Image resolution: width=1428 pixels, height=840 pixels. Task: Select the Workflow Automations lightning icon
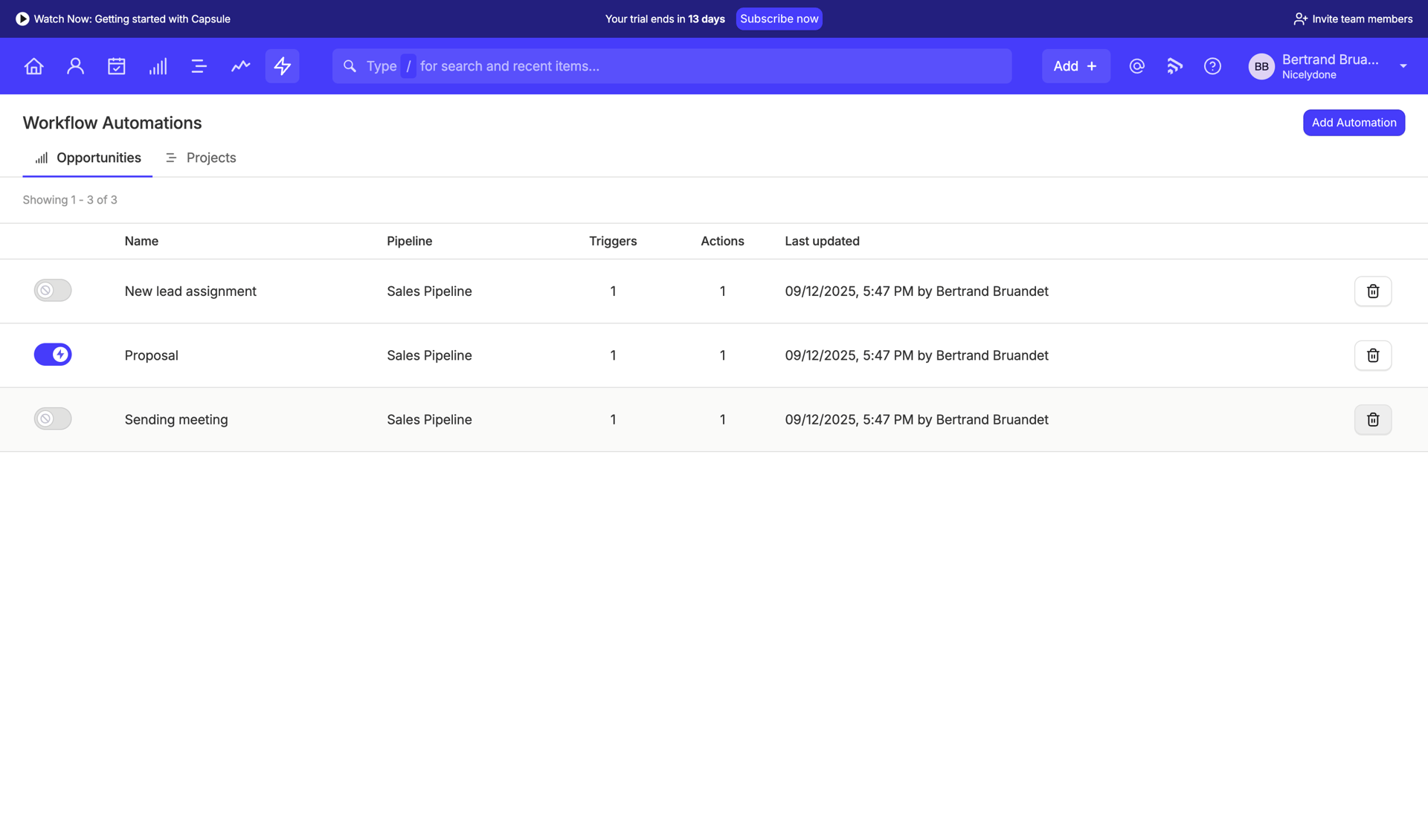point(282,65)
